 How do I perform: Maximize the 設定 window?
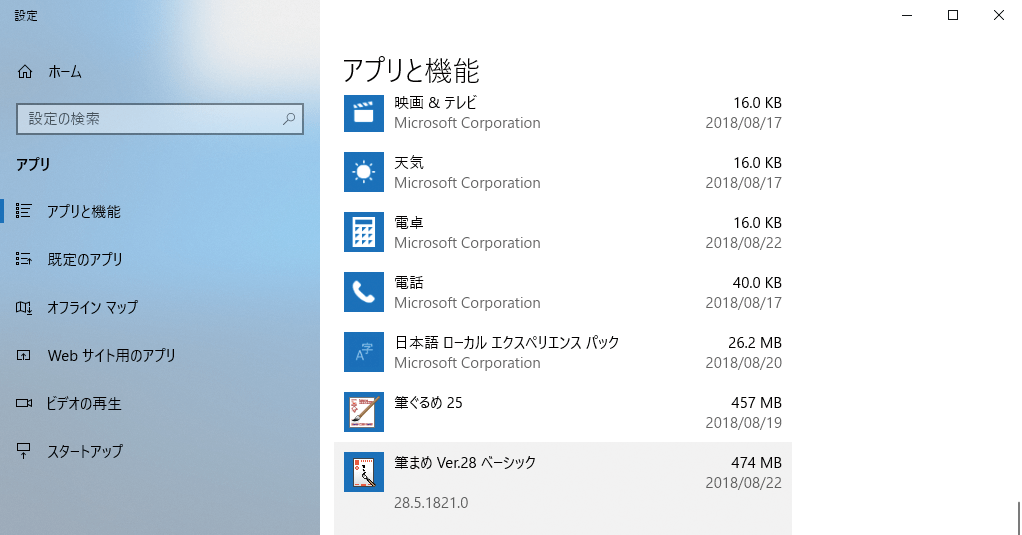coord(952,15)
